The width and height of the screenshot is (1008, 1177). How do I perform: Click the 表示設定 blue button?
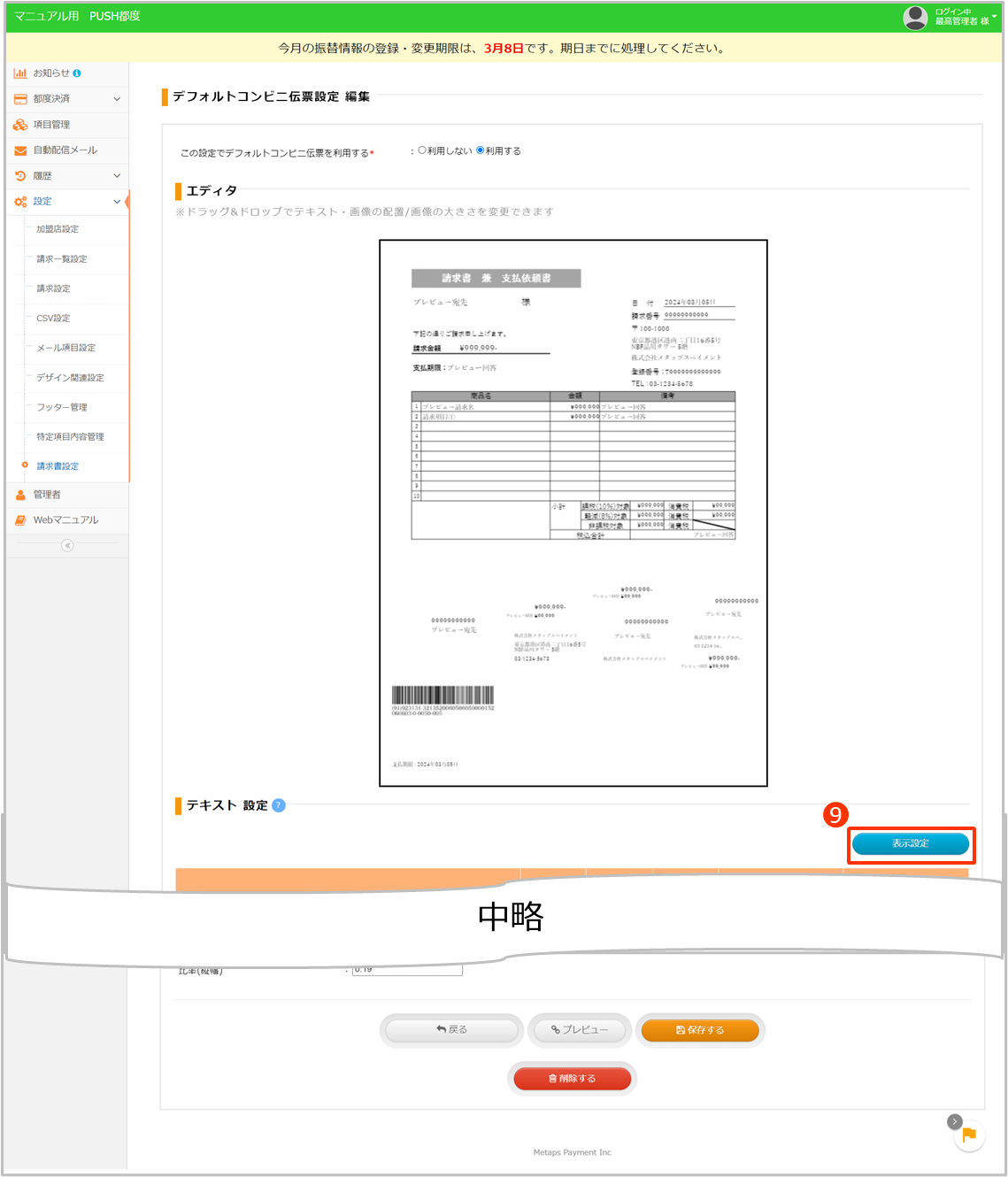[911, 844]
